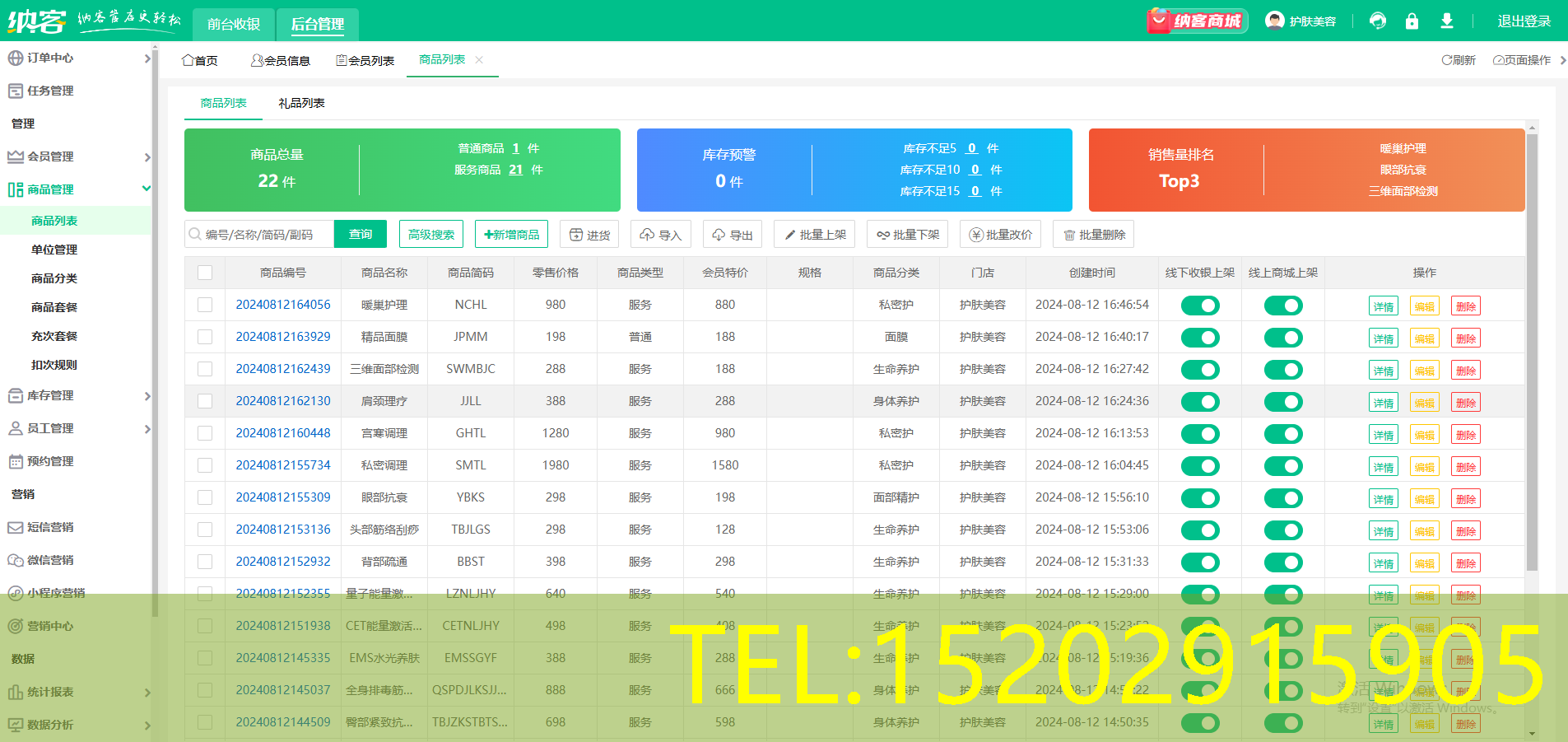This screenshot has height=742, width=1568.
Task: Click the product search input field
Action: [x=263, y=235]
